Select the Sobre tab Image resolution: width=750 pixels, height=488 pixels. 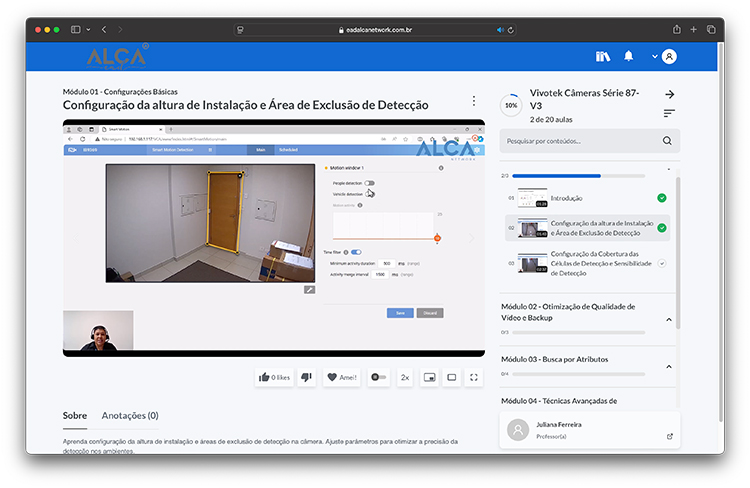75,415
